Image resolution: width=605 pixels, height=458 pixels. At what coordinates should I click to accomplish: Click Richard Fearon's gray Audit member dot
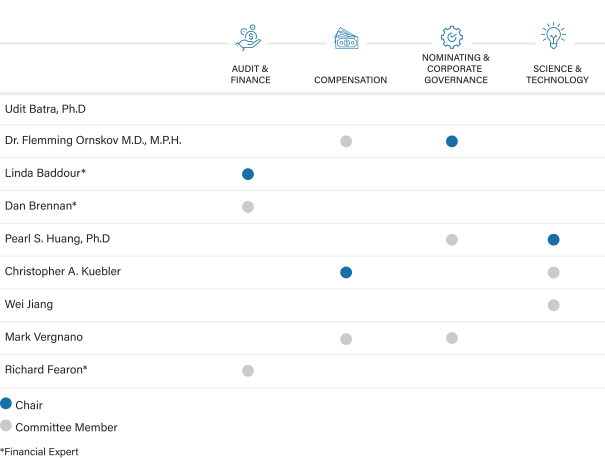pyautogui.click(x=248, y=371)
